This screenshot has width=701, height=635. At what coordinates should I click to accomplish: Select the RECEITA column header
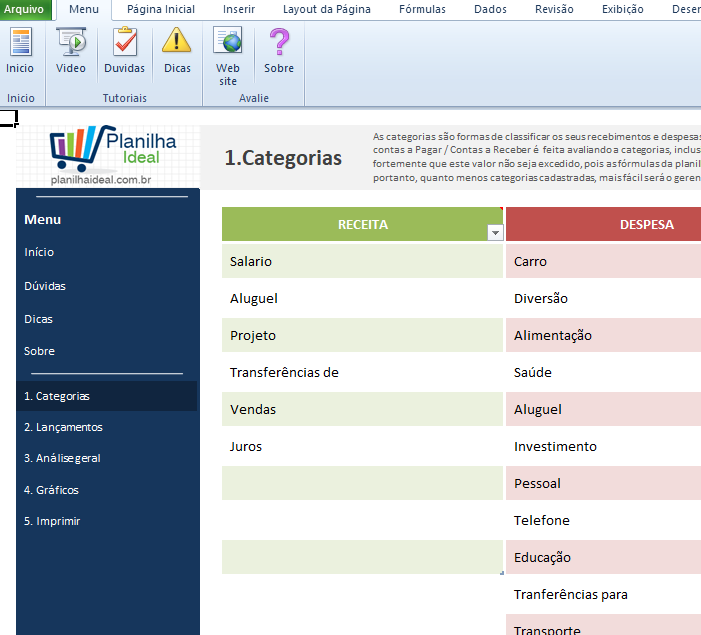362,224
